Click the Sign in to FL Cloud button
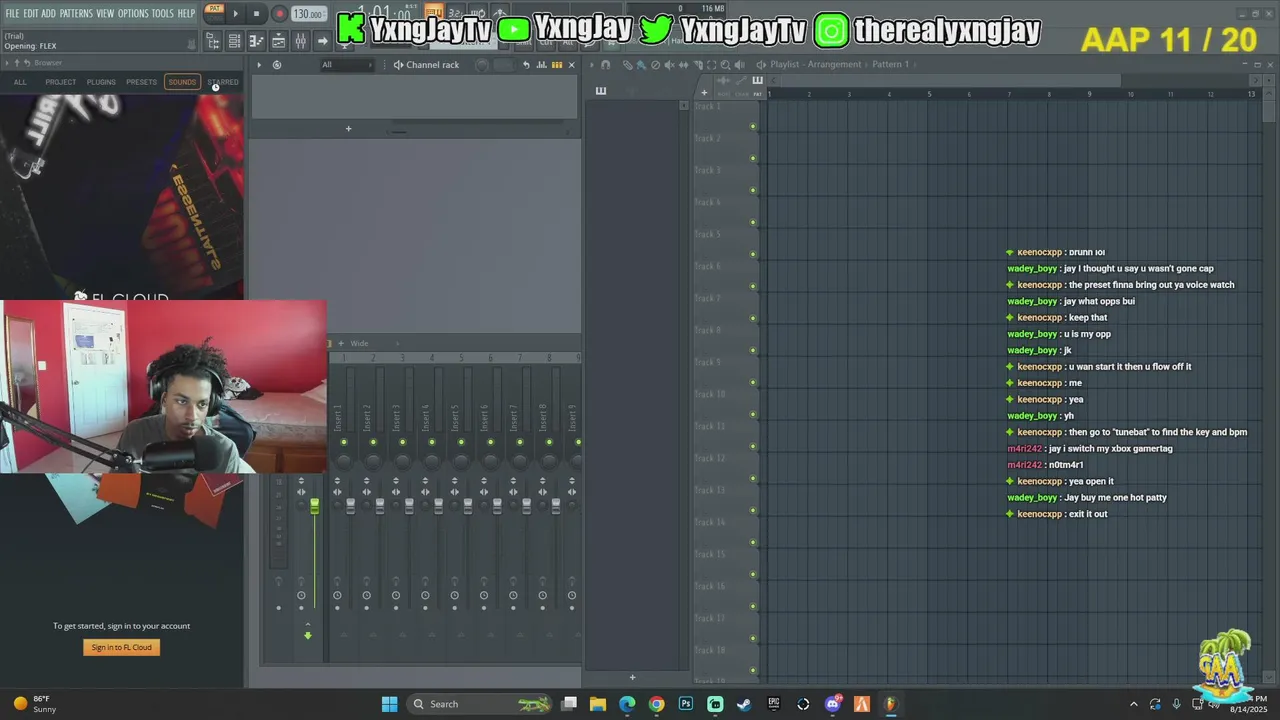The height and width of the screenshot is (720, 1280). 121,647
